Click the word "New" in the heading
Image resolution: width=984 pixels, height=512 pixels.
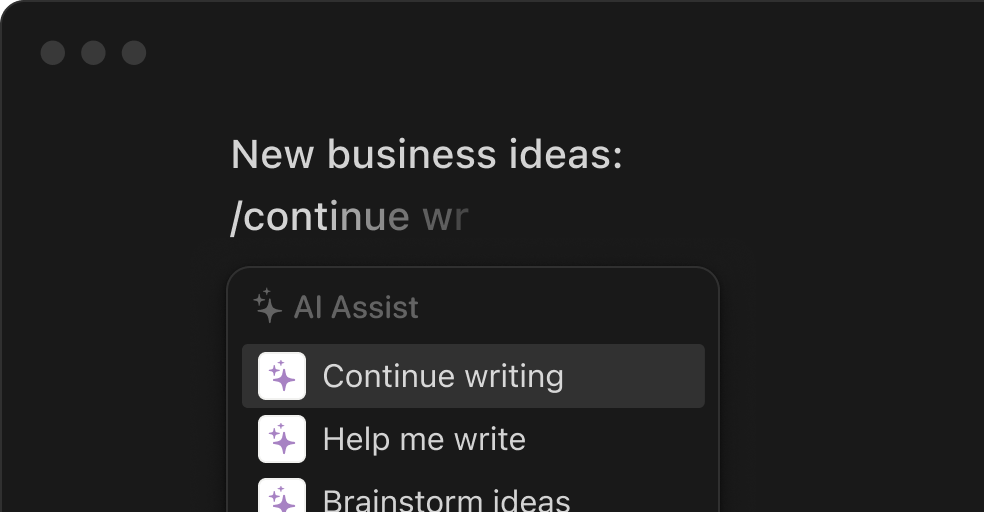273,155
